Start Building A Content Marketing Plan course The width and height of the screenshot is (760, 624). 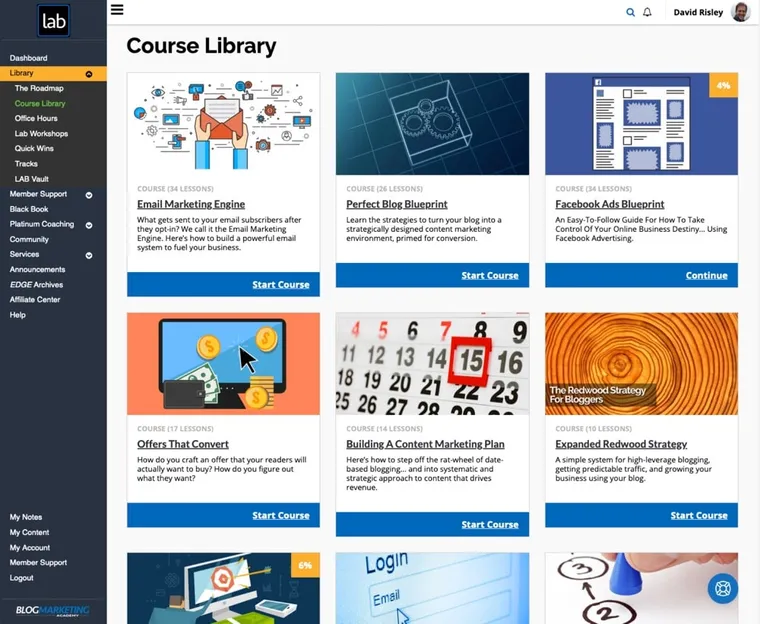(490, 525)
